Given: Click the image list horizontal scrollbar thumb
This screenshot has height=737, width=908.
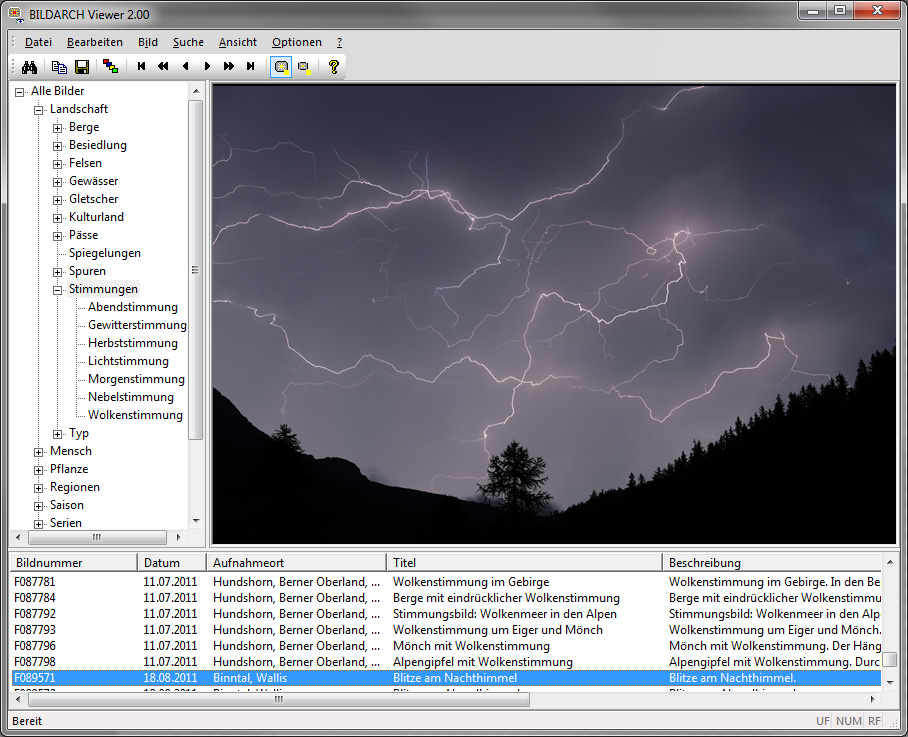Looking at the screenshot, I should pyautogui.click(x=279, y=699).
